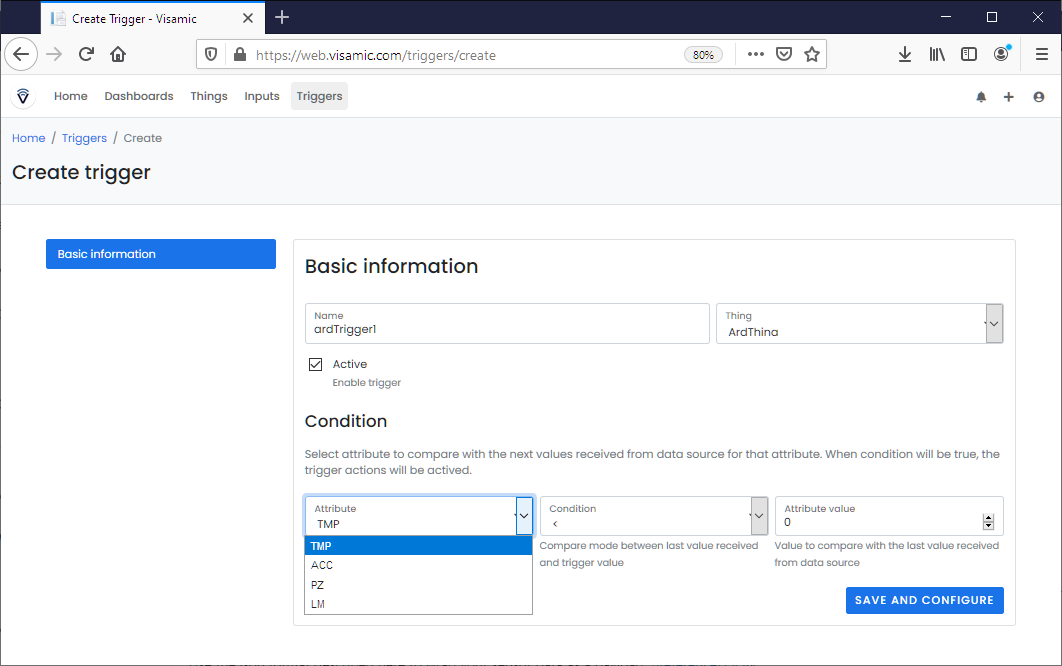Click the plus icon in Visamic navbar

click(1008, 97)
